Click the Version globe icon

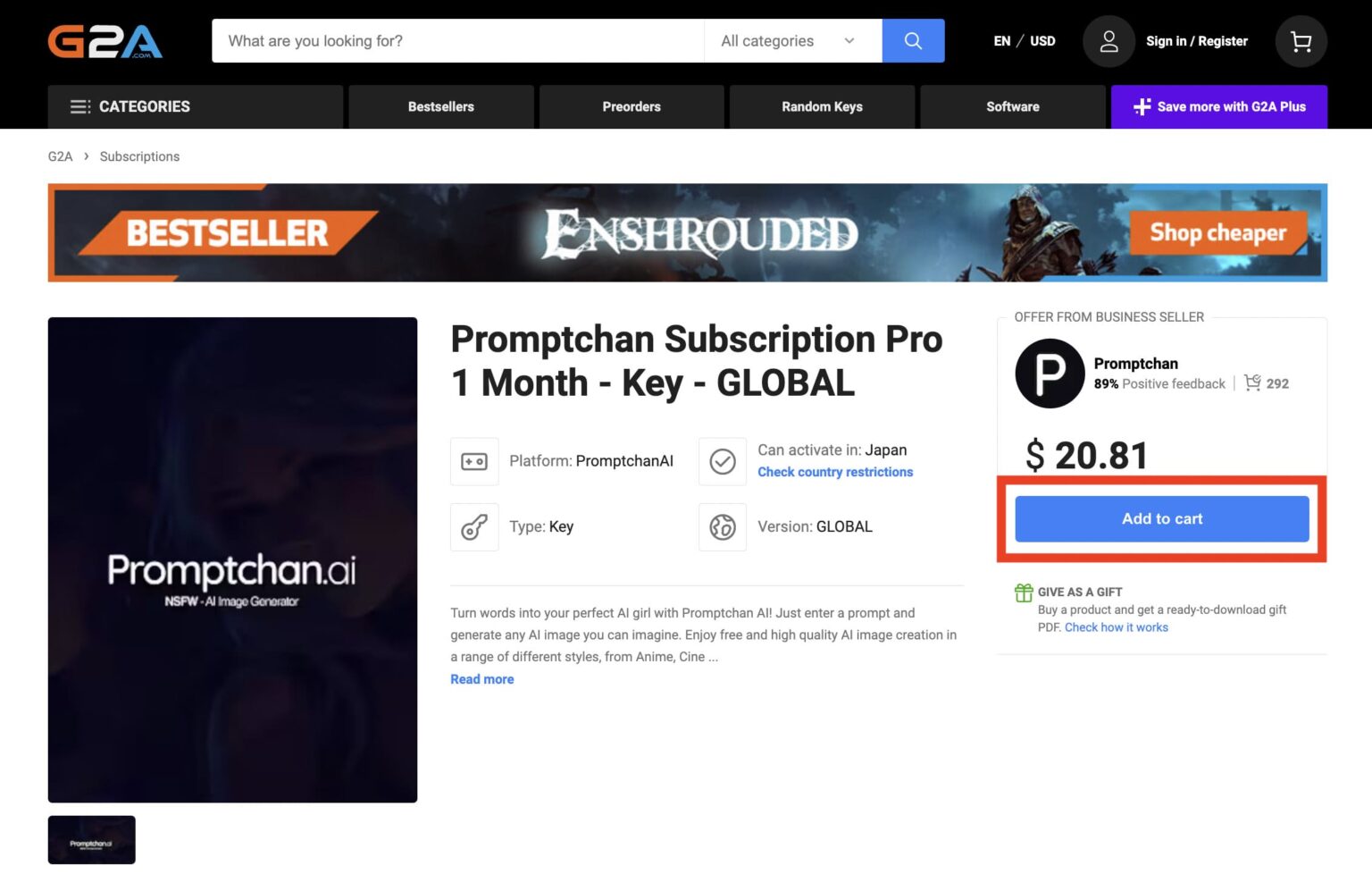click(x=723, y=527)
